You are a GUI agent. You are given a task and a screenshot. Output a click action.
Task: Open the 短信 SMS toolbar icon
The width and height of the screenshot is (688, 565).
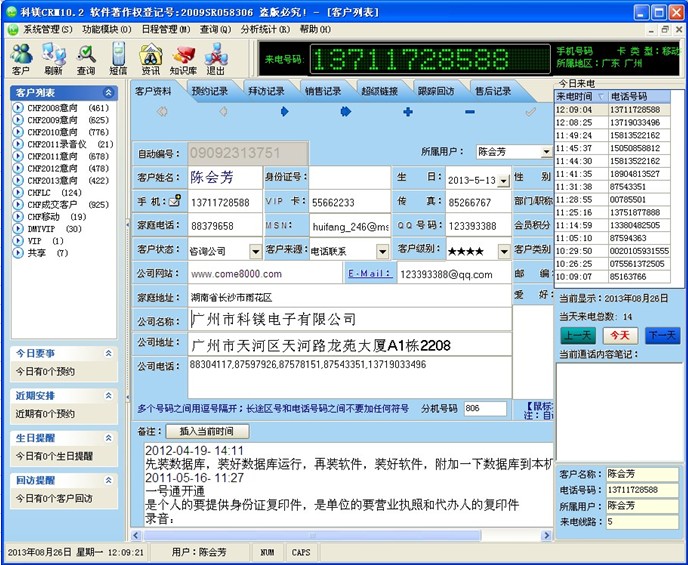(x=118, y=58)
